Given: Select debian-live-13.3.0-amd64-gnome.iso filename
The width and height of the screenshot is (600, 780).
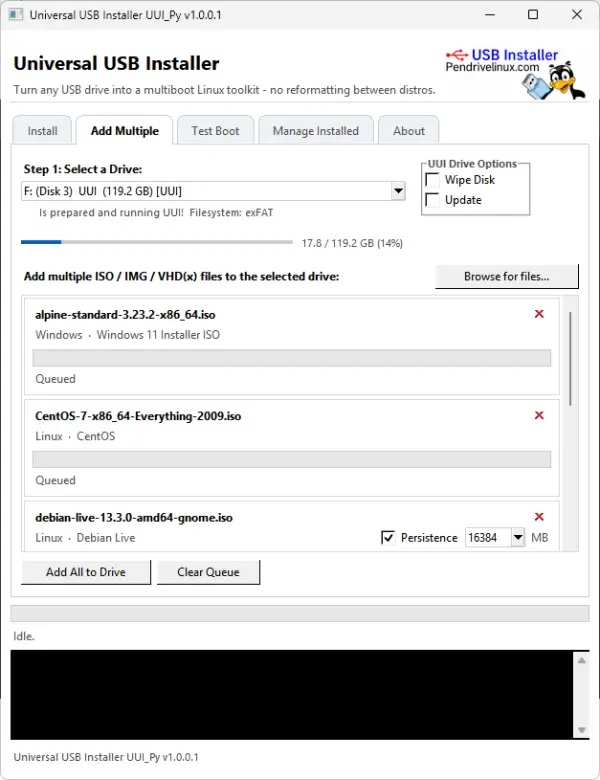Looking at the screenshot, I should (x=134, y=518).
